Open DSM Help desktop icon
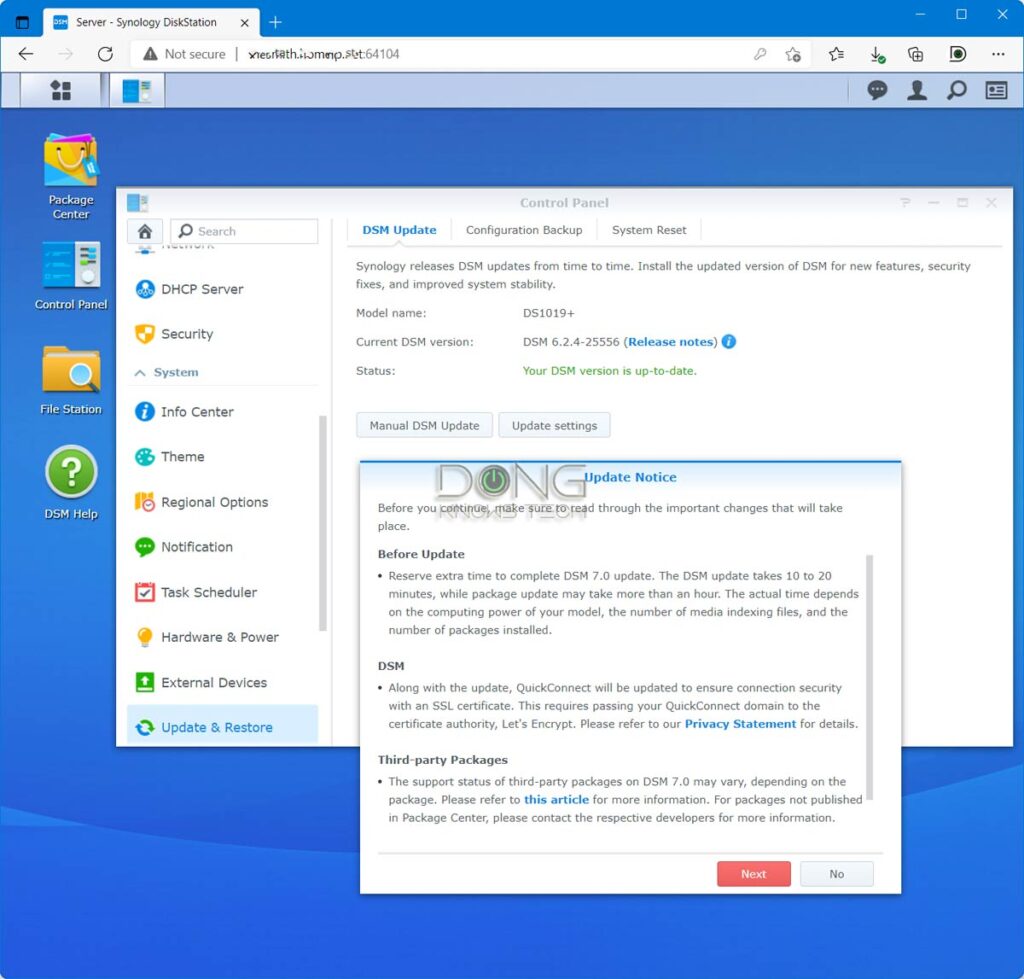The width and height of the screenshot is (1024, 979). (x=71, y=483)
